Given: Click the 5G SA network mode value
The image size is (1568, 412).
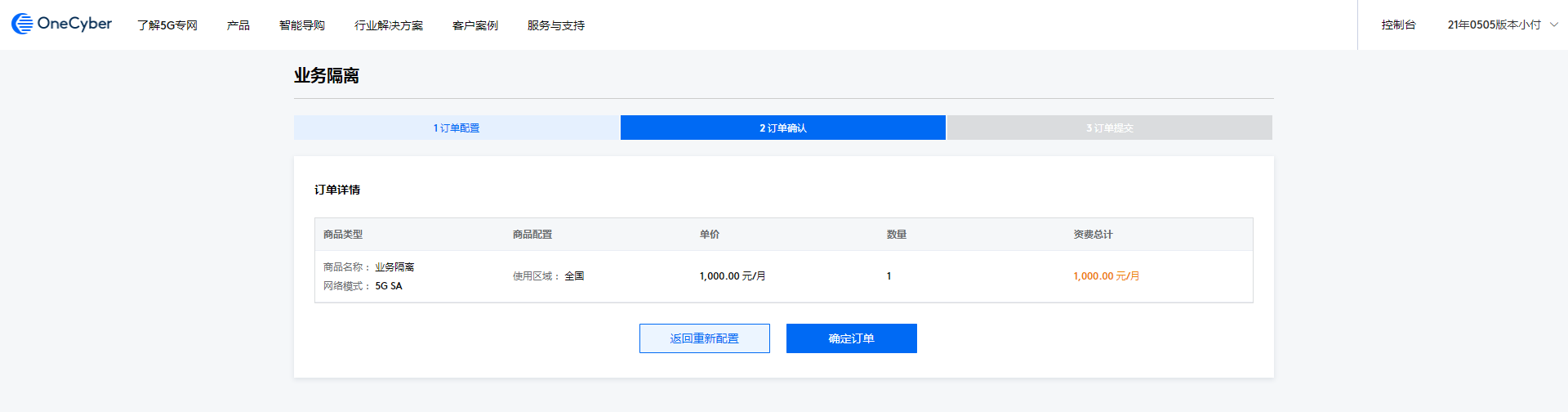Looking at the screenshot, I should click(x=389, y=286).
